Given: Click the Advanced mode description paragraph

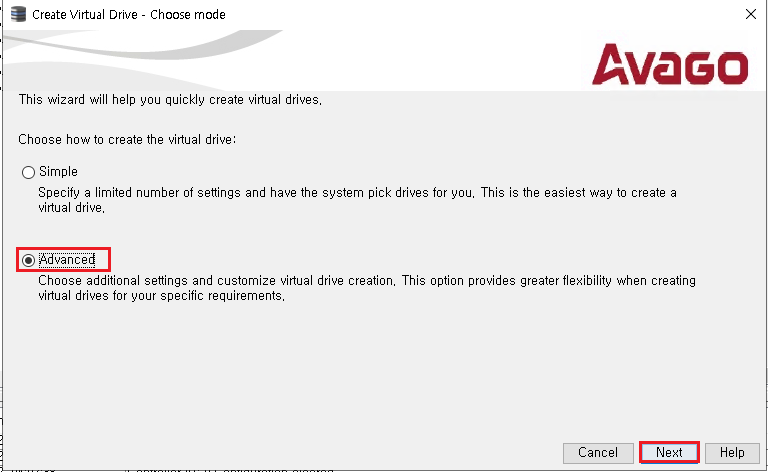Looking at the screenshot, I should [366, 288].
